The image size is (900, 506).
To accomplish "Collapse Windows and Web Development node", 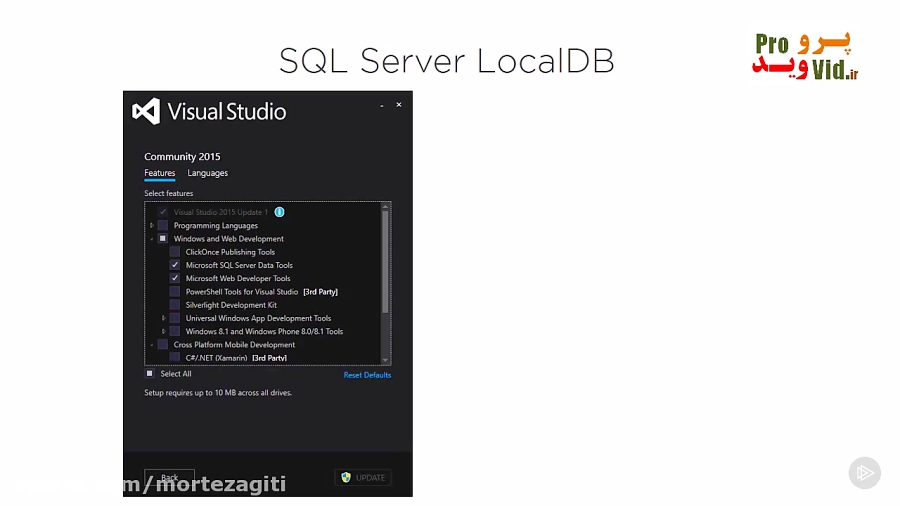I will pyautogui.click(x=152, y=239).
